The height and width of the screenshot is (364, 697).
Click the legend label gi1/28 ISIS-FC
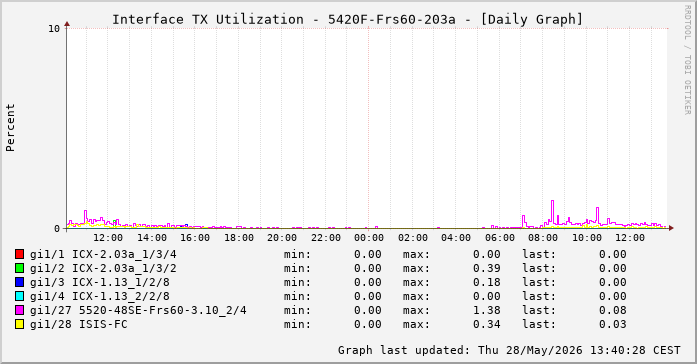point(79,324)
